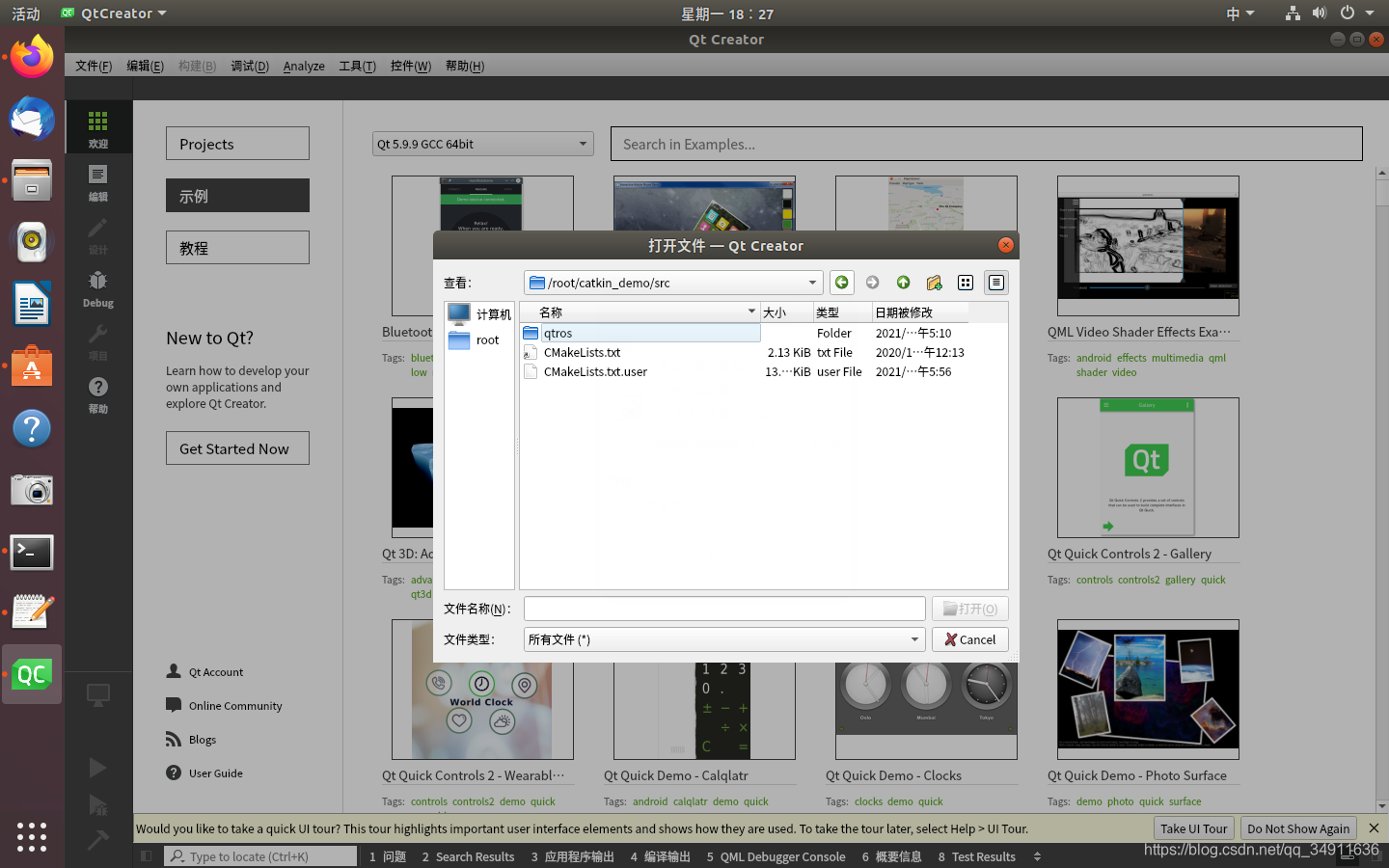This screenshot has height=868, width=1389.
Task: Open the Help mode in sidebar
Action: [98, 393]
